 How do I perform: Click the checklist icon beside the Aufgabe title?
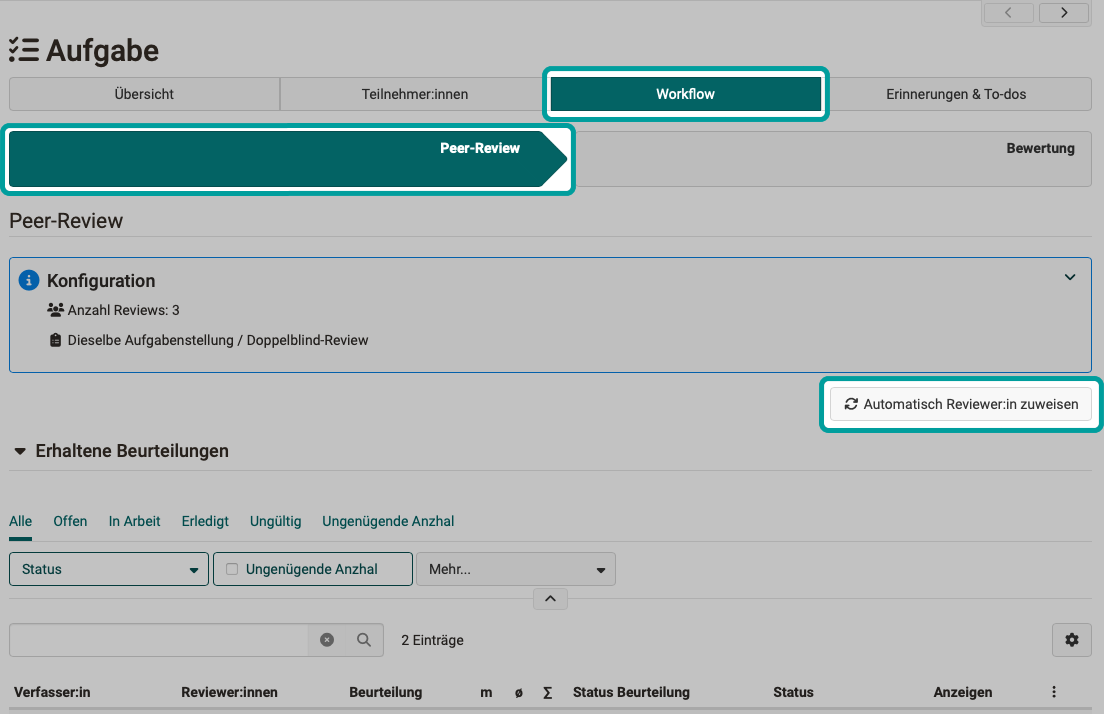point(24,47)
